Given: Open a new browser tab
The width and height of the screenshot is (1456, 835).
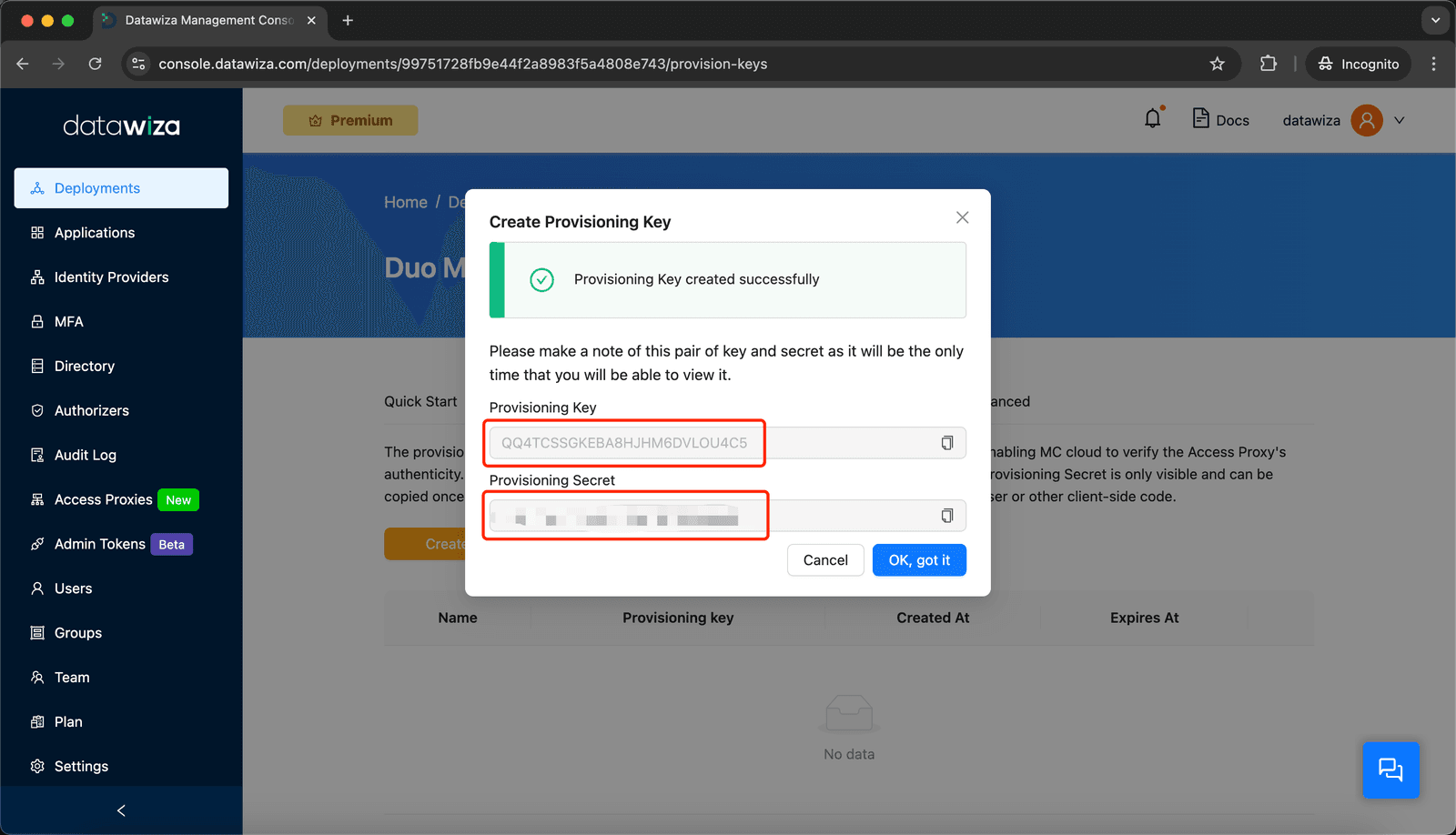Looking at the screenshot, I should click(x=348, y=20).
